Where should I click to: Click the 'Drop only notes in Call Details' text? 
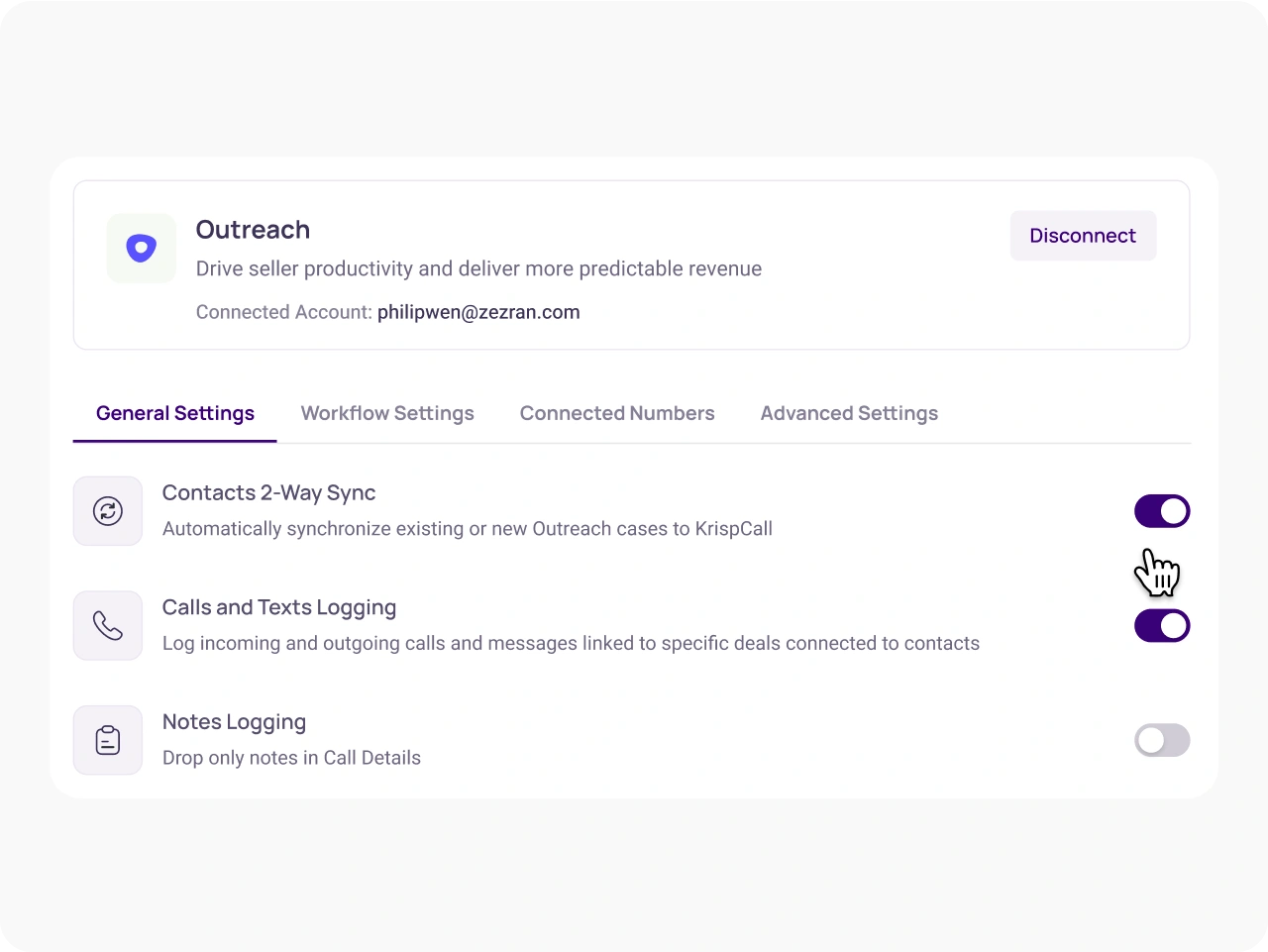[x=291, y=758]
